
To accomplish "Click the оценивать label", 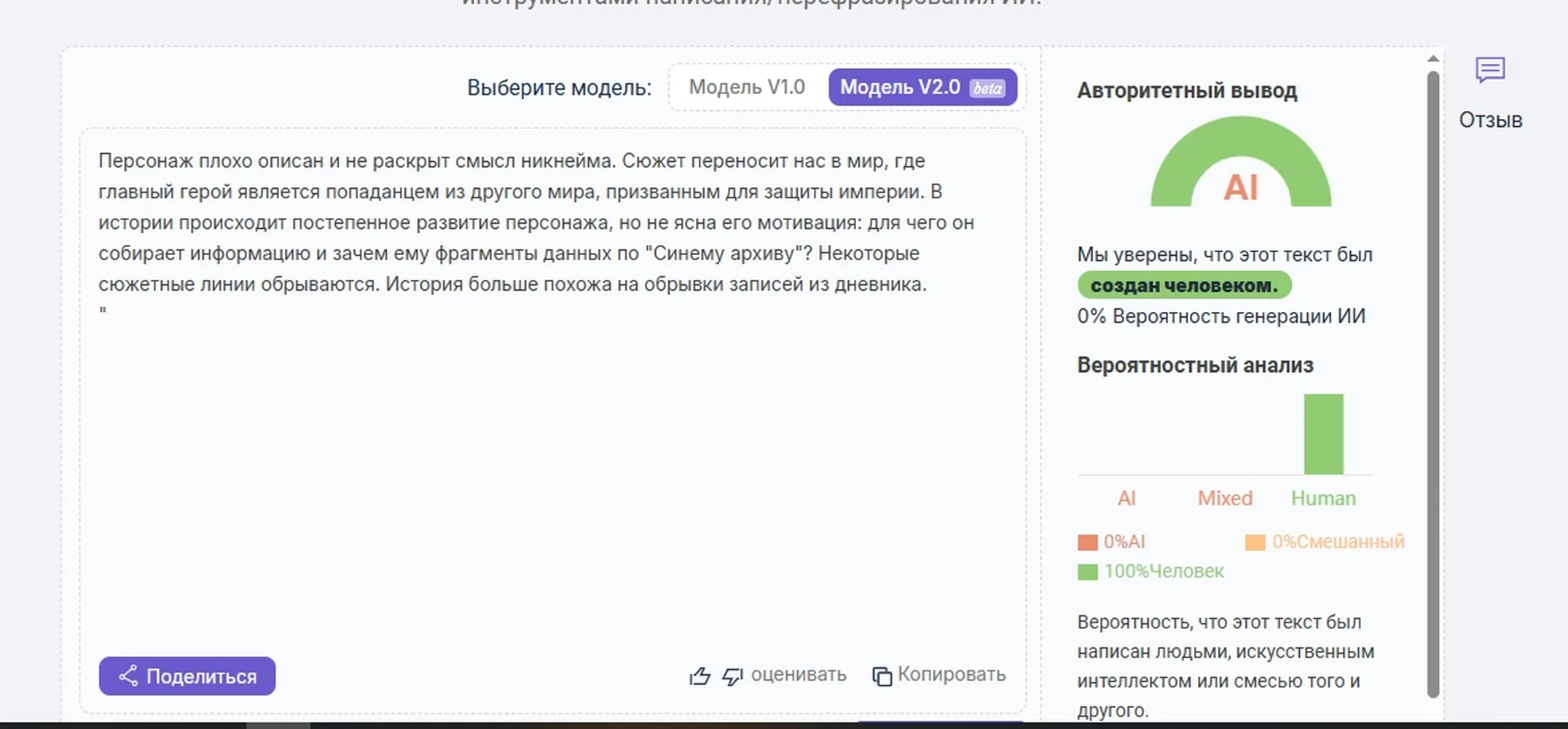I will coord(799,674).
